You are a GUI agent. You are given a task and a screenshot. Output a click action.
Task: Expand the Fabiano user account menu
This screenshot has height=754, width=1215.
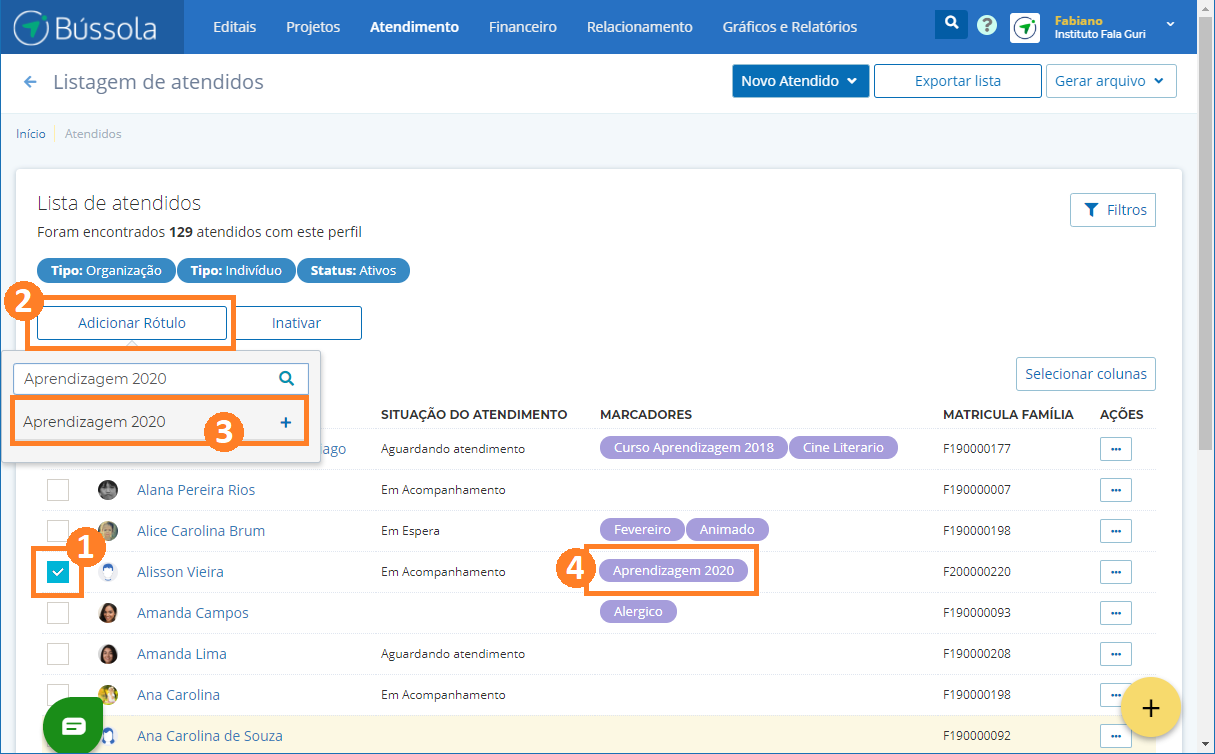tap(1170, 24)
